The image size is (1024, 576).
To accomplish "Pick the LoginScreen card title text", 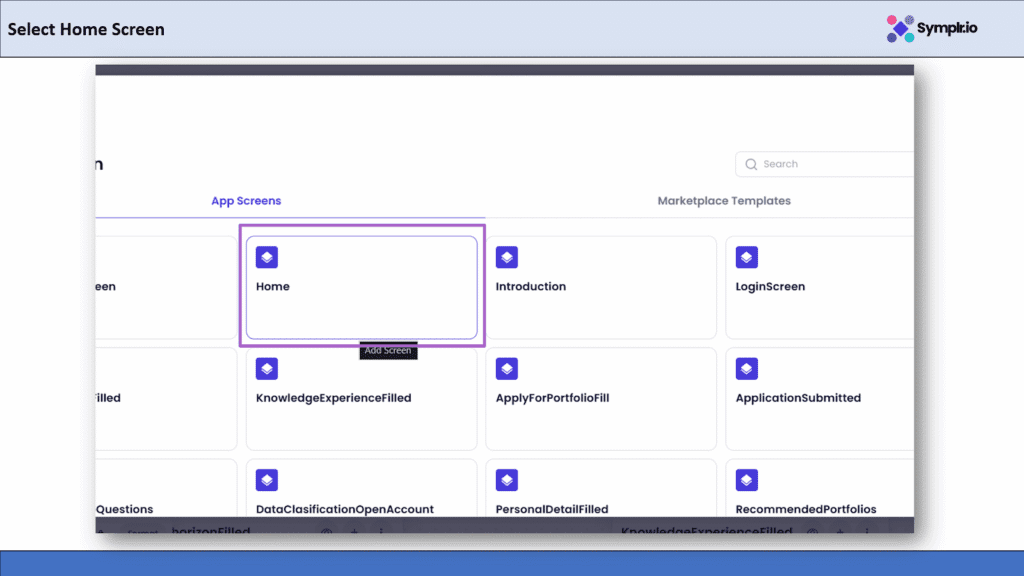I will [770, 286].
